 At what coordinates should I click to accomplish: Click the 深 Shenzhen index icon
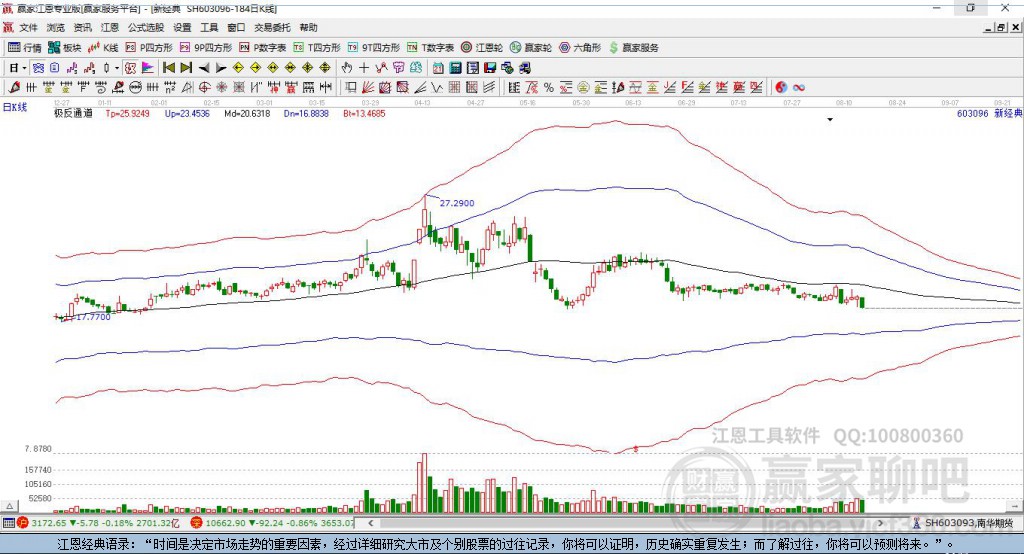point(196,523)
